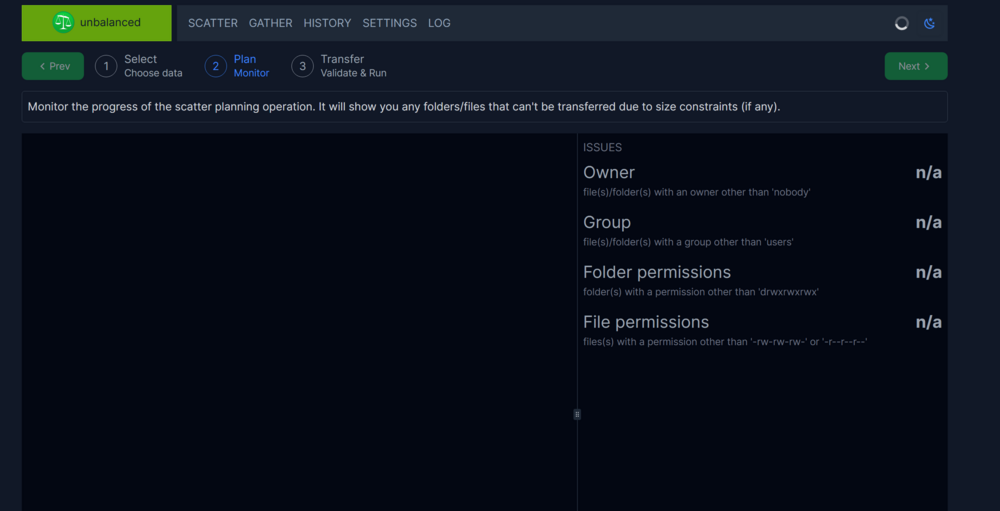The height and width of the screenshot is (511, 1000).
Task: Click the 'Monitor' step label
Action: point(251,73)
